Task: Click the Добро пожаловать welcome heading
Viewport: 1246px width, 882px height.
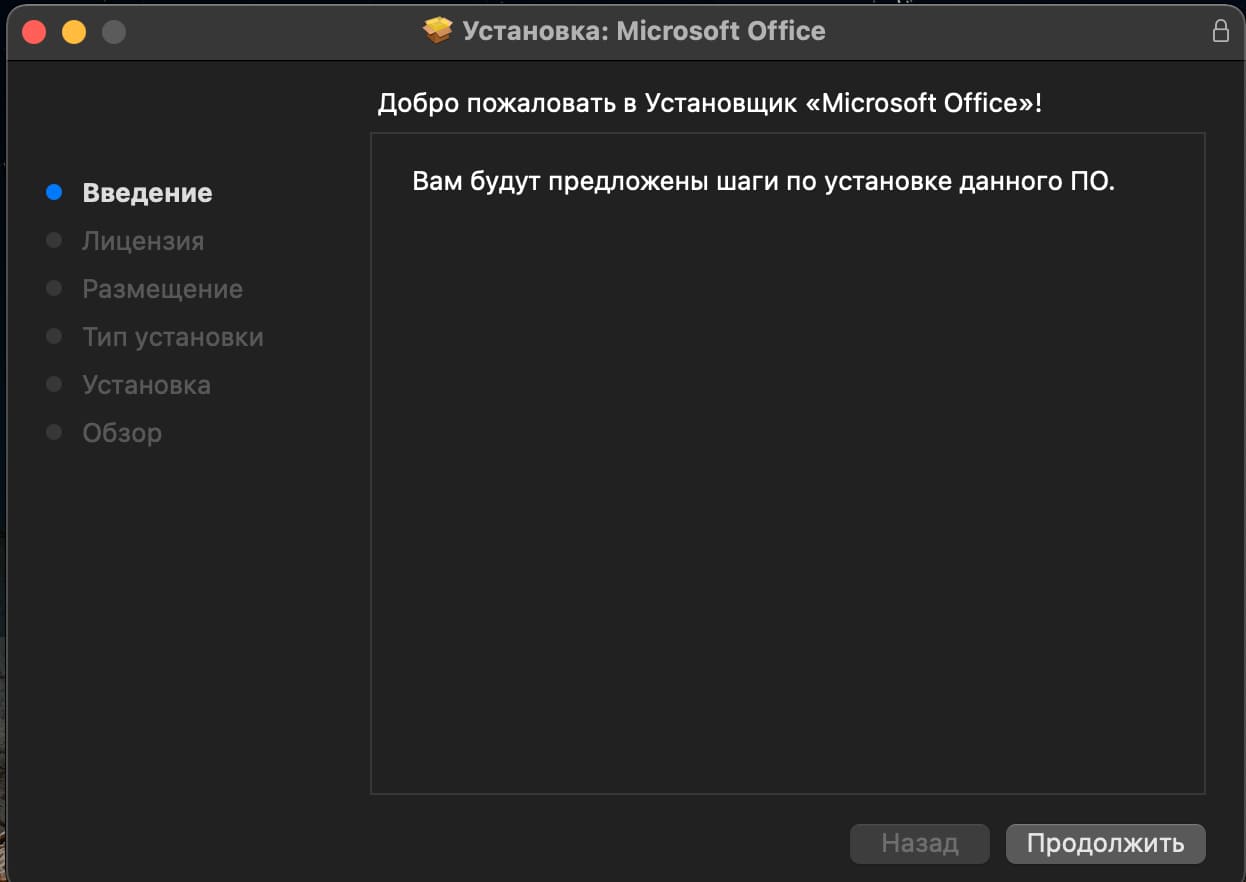Action: (709, 103)
